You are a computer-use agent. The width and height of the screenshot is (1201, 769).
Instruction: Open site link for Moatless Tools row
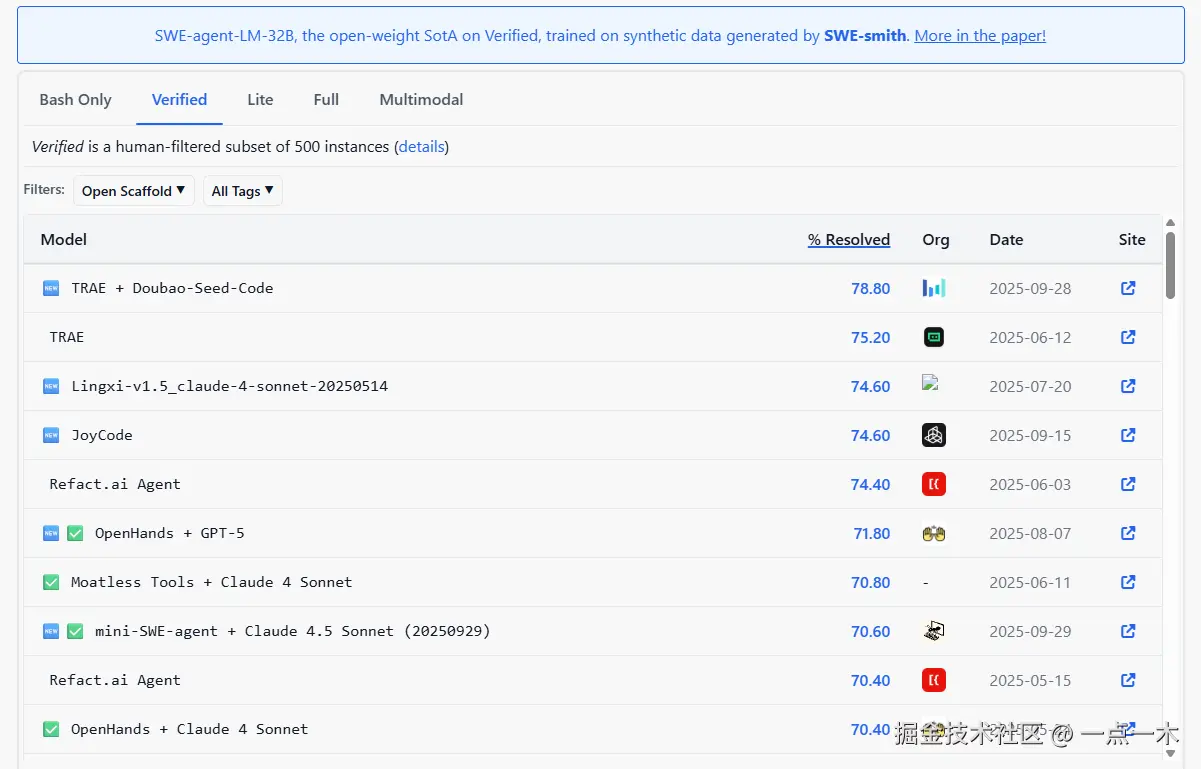pyautogui.click(x=1128, y=582)
